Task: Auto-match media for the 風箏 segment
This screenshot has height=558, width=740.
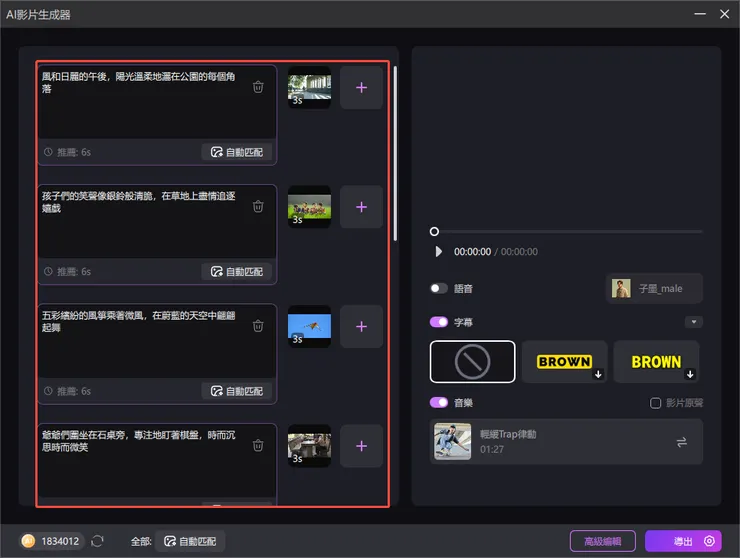Action: pos(237,391)
